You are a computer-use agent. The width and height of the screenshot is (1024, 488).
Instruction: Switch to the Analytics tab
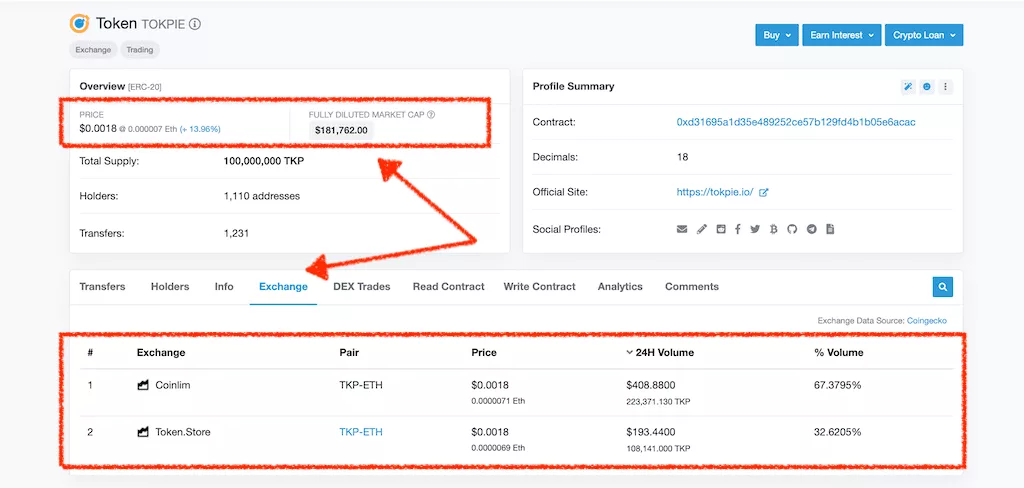click(620, 286)
